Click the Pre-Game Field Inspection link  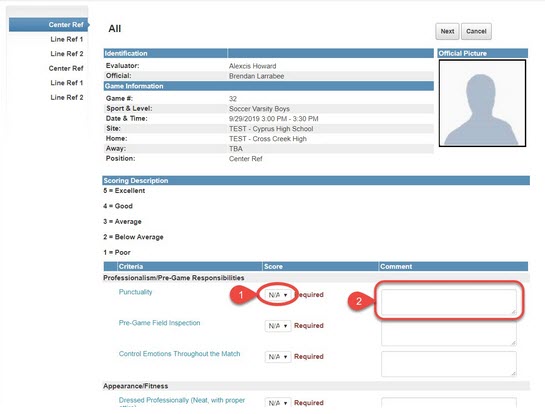pyautogui.click(x=160, y=323)
